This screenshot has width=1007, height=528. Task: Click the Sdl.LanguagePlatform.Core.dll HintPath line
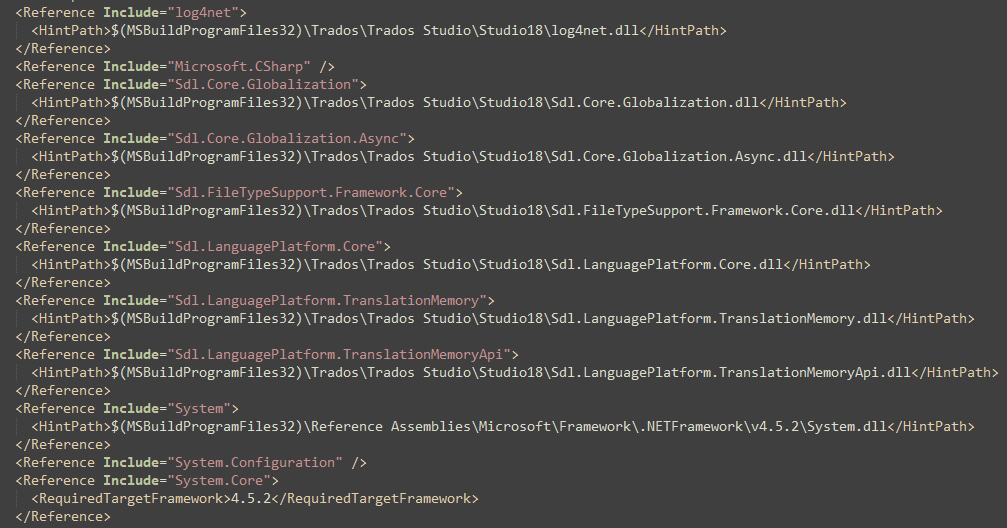451,264
